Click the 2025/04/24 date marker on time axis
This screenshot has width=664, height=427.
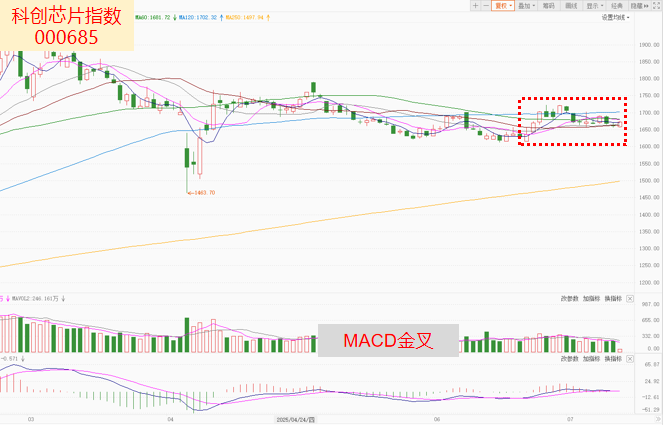[296, 419]
